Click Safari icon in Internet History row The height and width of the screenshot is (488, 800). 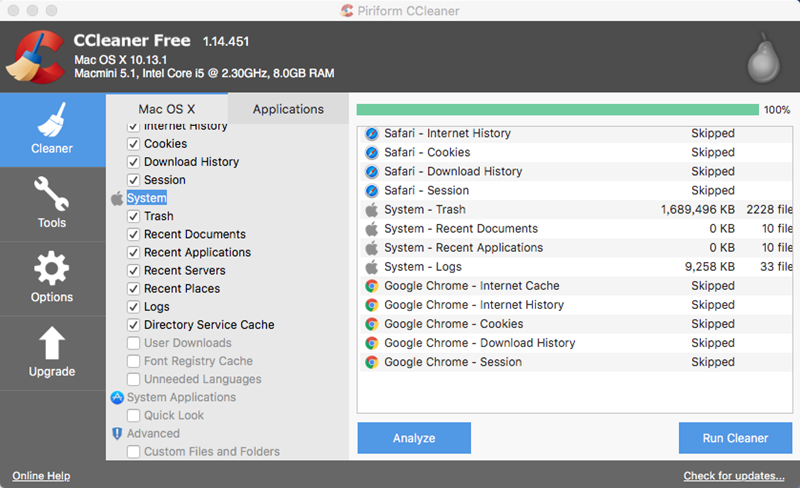click(371, 134)
